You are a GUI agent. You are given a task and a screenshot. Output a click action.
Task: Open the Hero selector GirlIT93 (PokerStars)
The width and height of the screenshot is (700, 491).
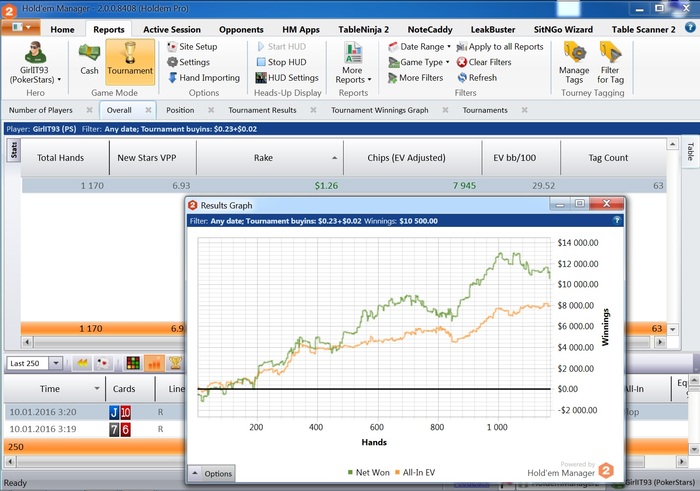click(35, 63)
